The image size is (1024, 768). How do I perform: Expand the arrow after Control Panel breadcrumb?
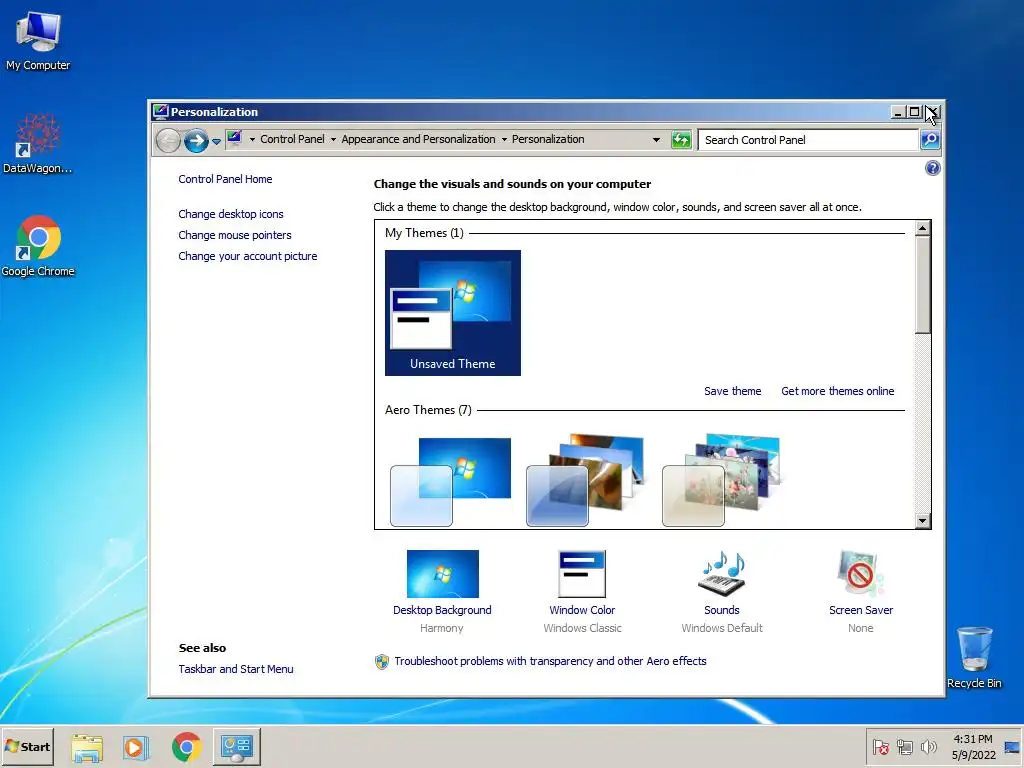pyautogui.click(x=333, y=139)
